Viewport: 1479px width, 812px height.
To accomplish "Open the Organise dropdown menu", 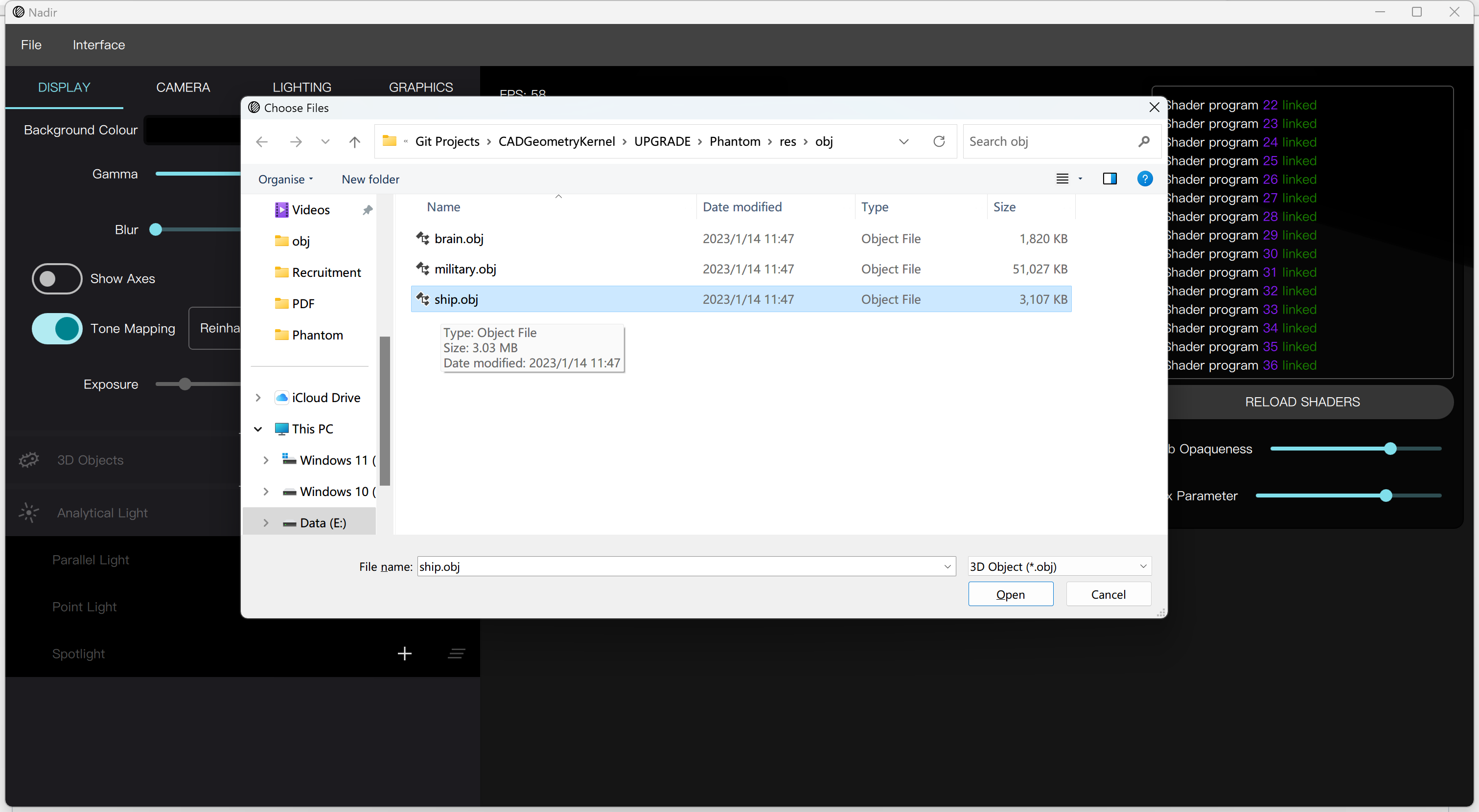I will pos(285,179).
